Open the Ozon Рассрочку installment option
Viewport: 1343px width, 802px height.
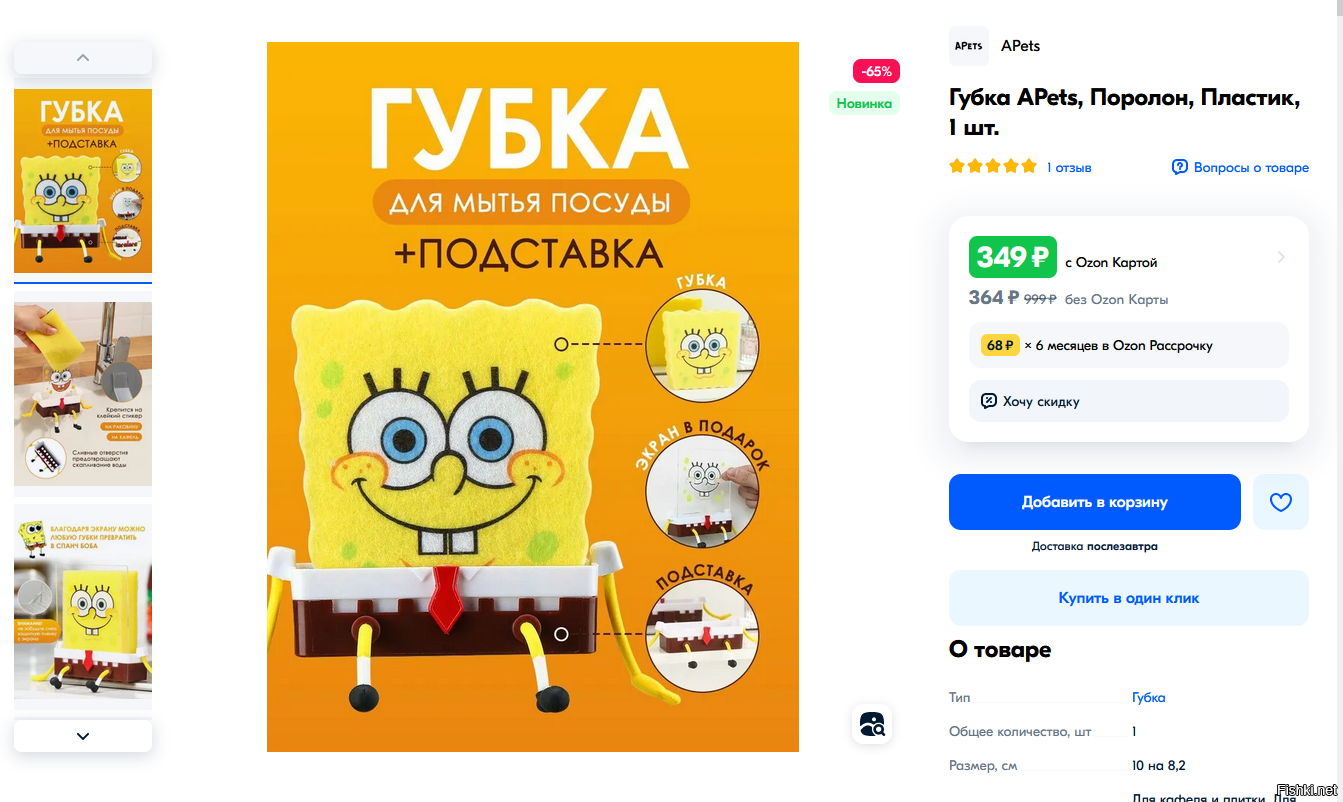[1128, 345]
